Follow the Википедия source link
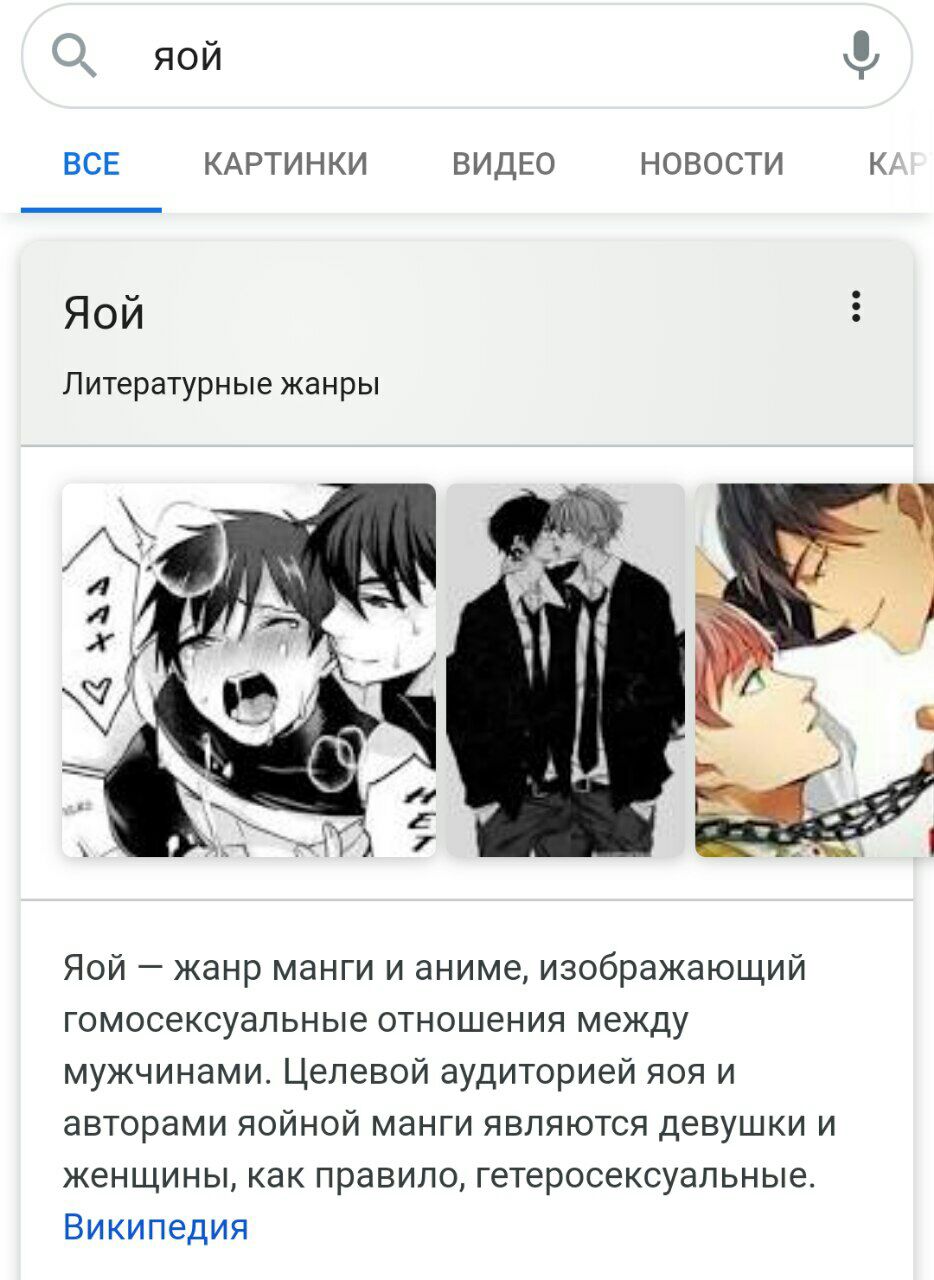The image size is (934, 1280). (155, 1226)
